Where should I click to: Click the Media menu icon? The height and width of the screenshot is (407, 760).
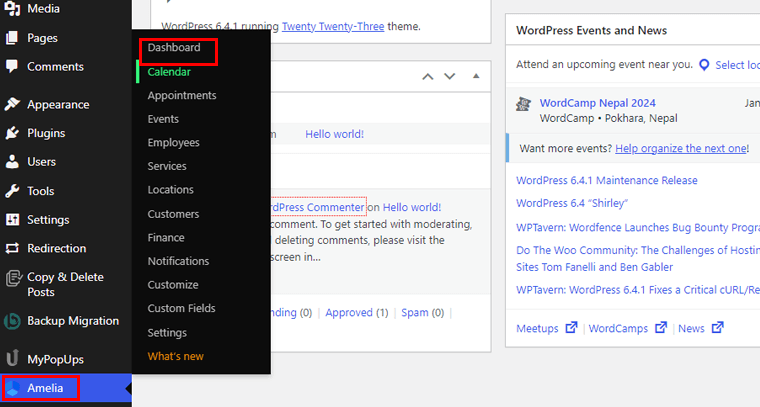(x=12, y=9)
